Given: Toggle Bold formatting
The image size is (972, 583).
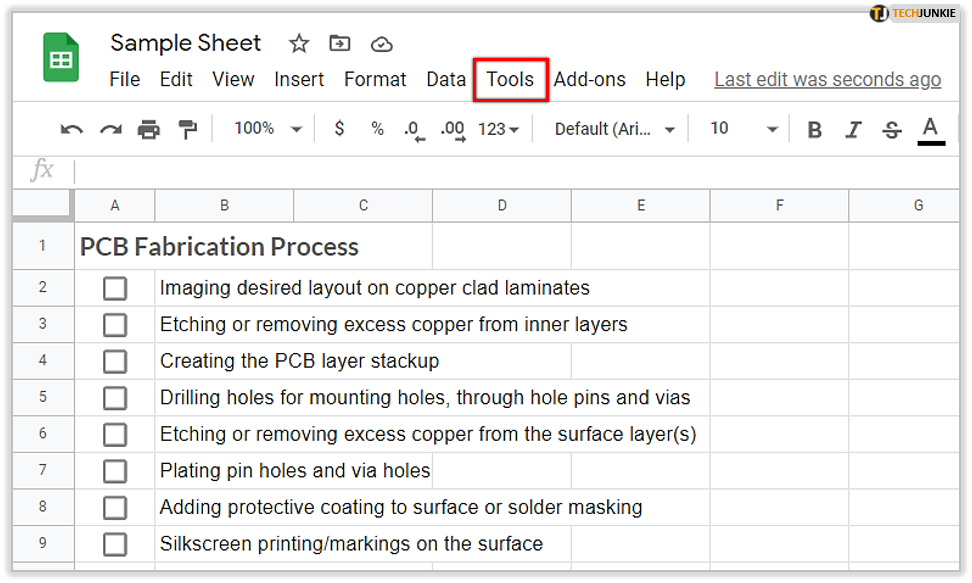Looking at the screenshot, I should coord(815,129).
